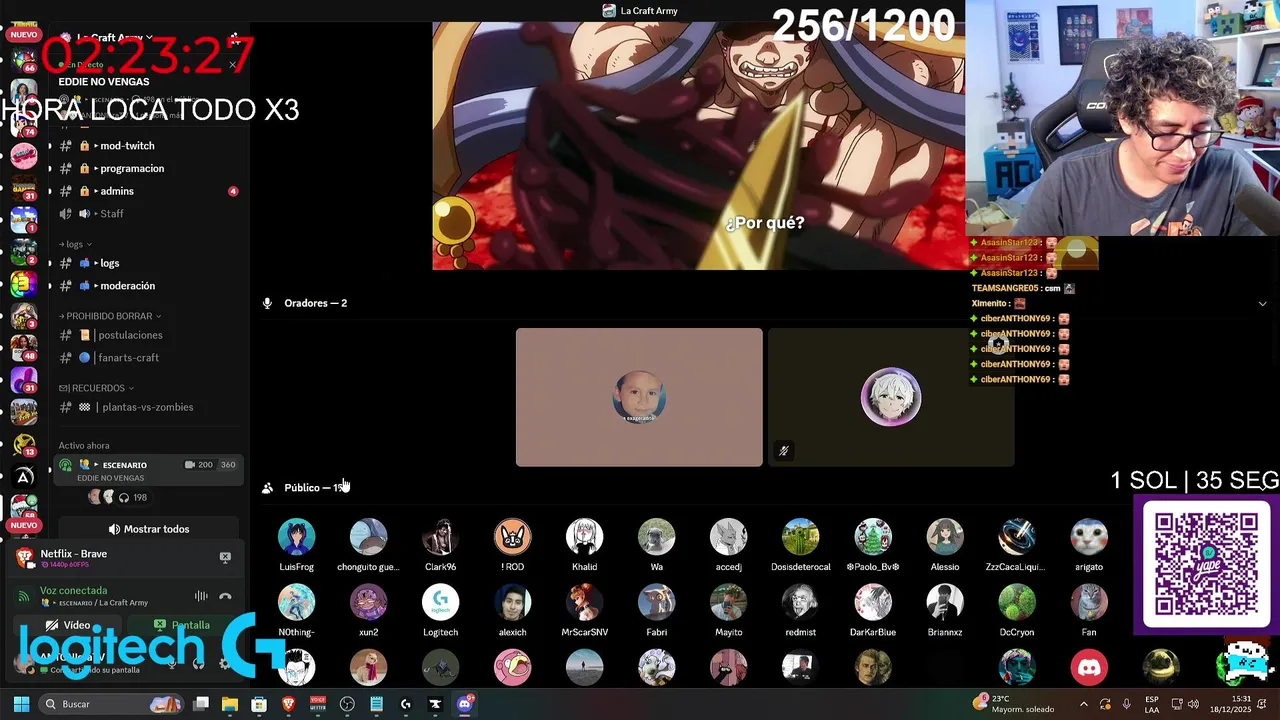Collapse the PROHIBIDO BORRAR category
The height and width of the screenshot is (720, 1280).
[110, 316]
